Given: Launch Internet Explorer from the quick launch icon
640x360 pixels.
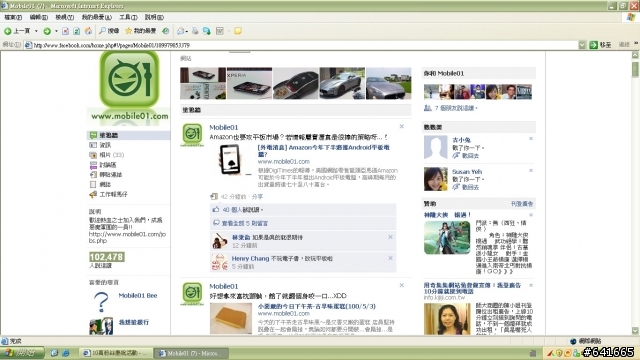Looking at the screenshot, I should point(65,353).
